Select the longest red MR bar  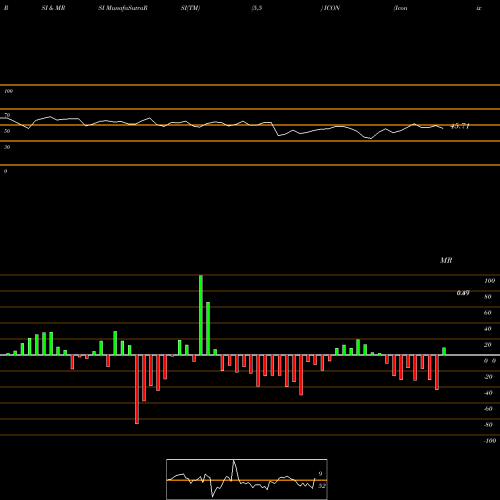[x=137, y=389]
